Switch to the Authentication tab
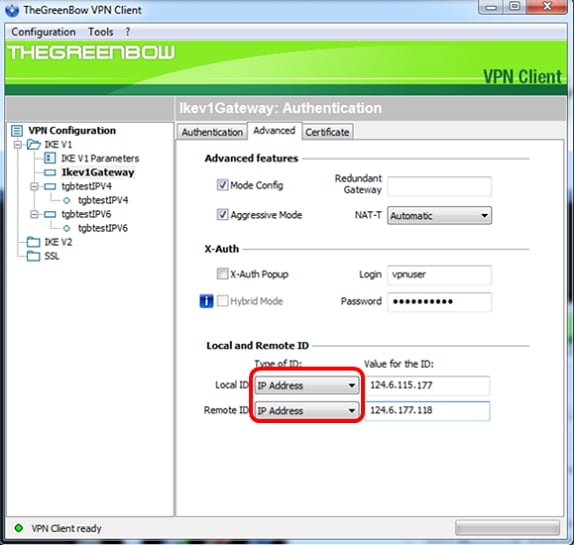The image size is (575, 545). [x=212, y=132]
